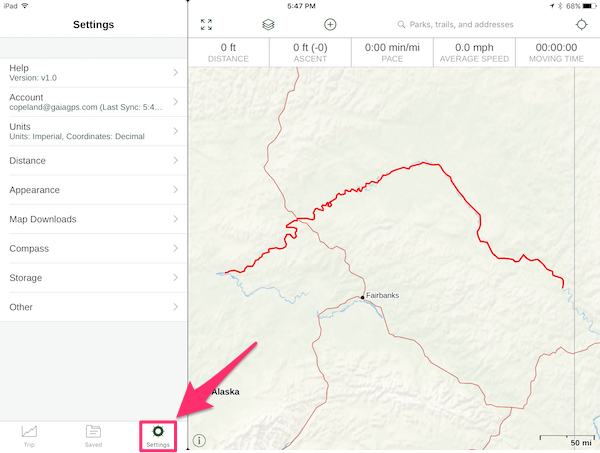Switch to the Trip tab
This screenshot has width=600, height=453.
pos(29,436)
